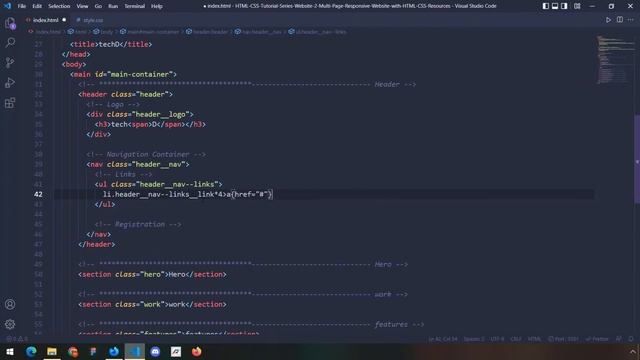Click the div class="header__logo" line
Image resolution: width=640 pixels, height=360 pixels.
click(140, 114)
